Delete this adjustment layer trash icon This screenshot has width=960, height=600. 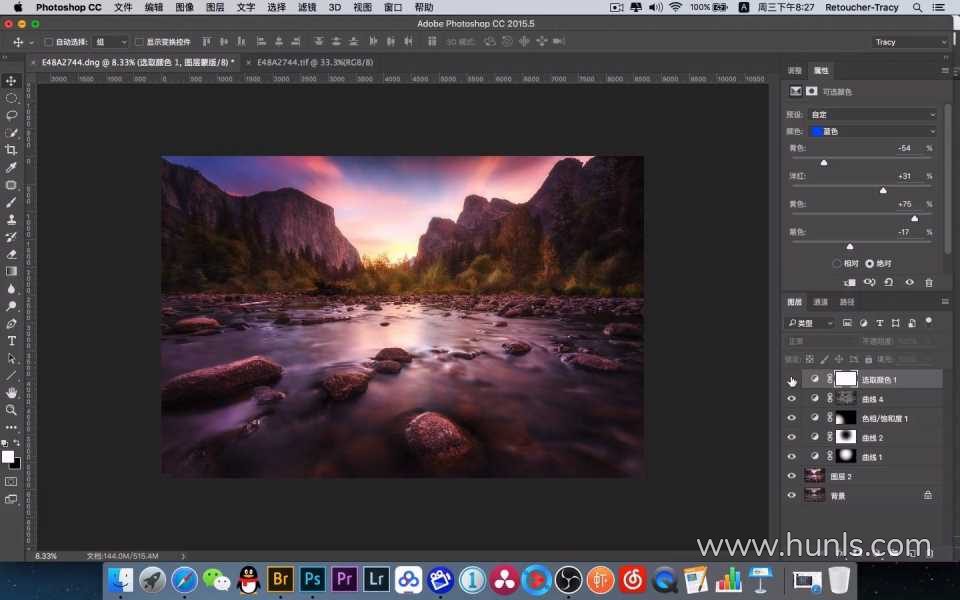pos(929,282)
